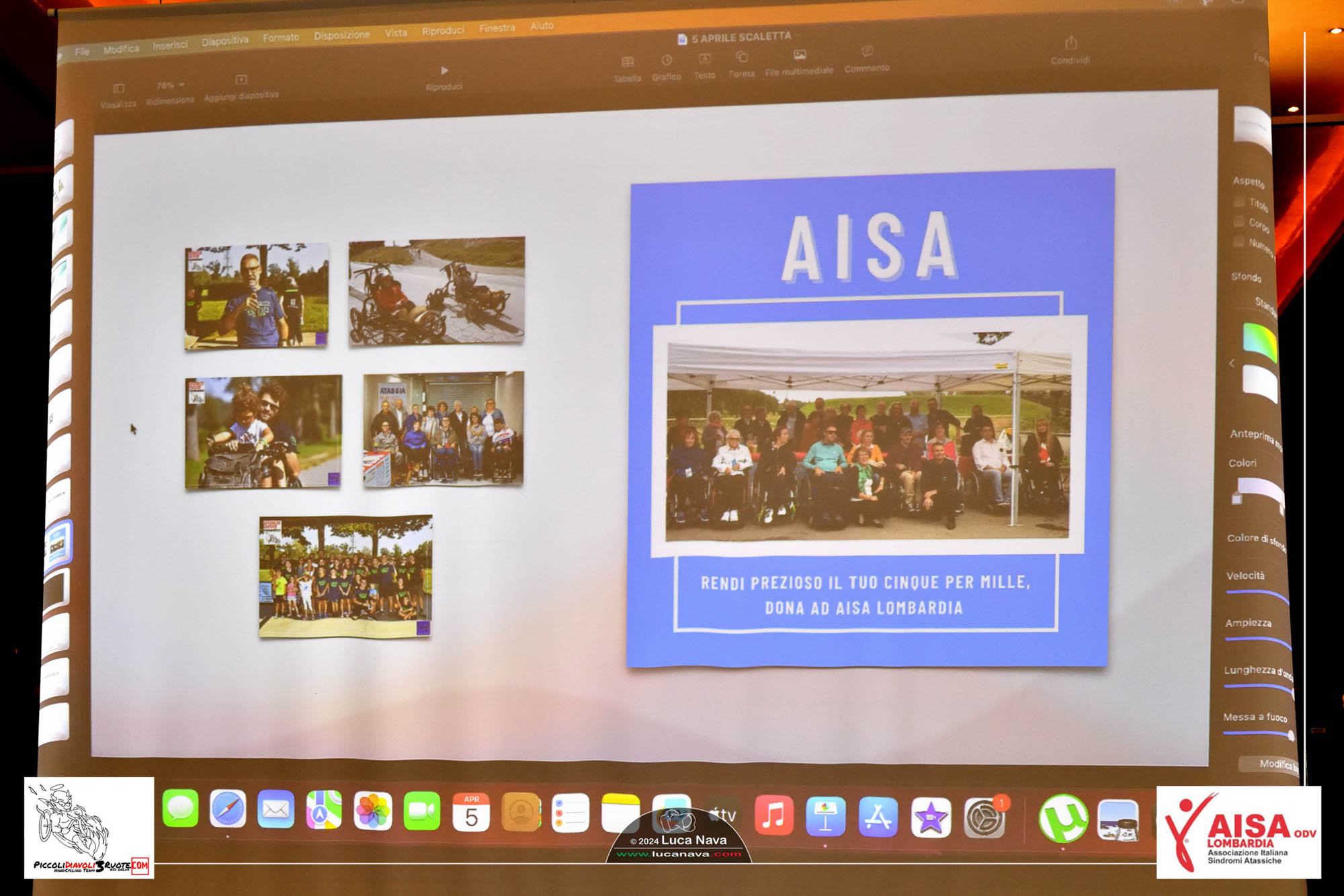This screenshot has height=896, width=1344.
Task: Toggle the Corpo checkbox under Aspetto
Action: coord(1239,221)
